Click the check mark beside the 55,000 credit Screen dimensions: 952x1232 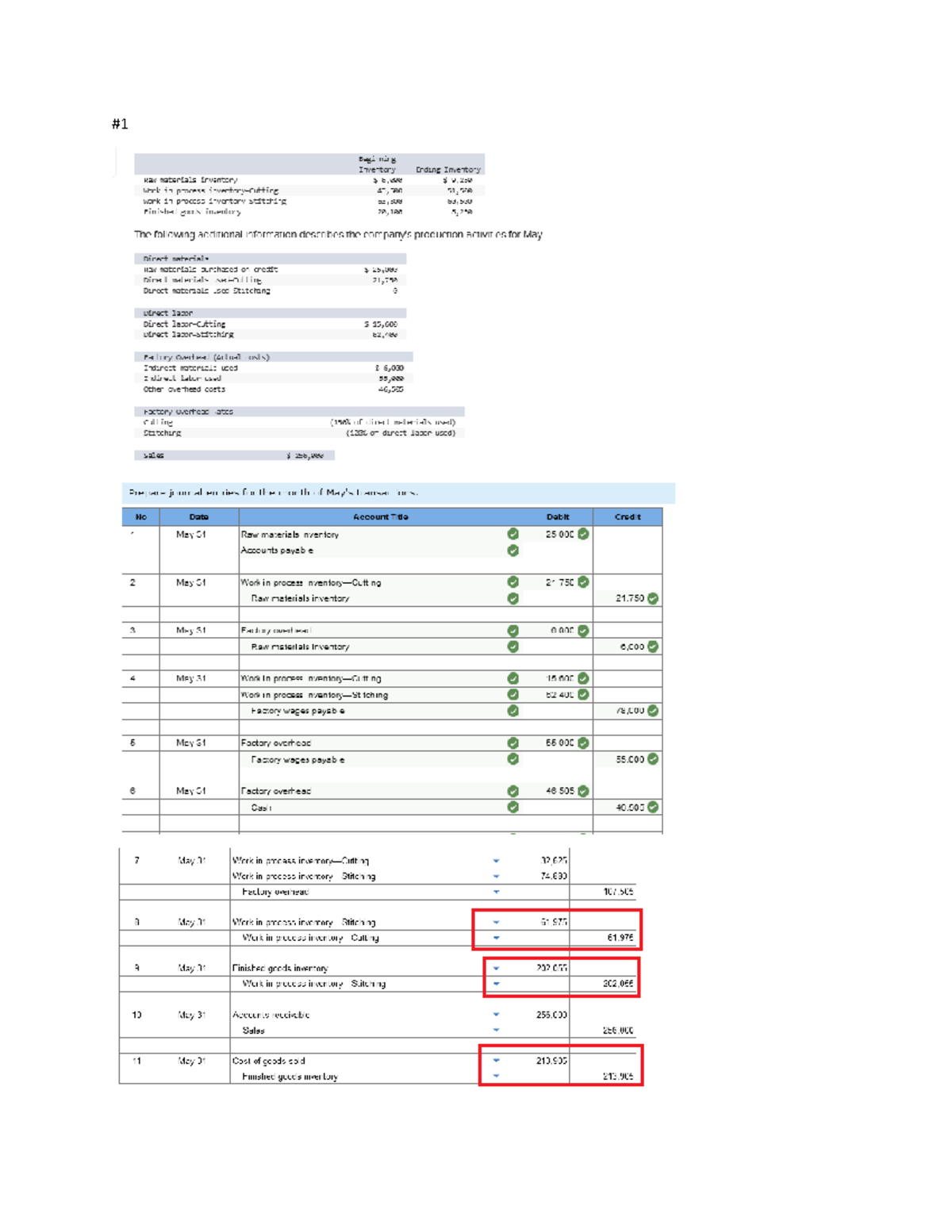click(653, 759)
